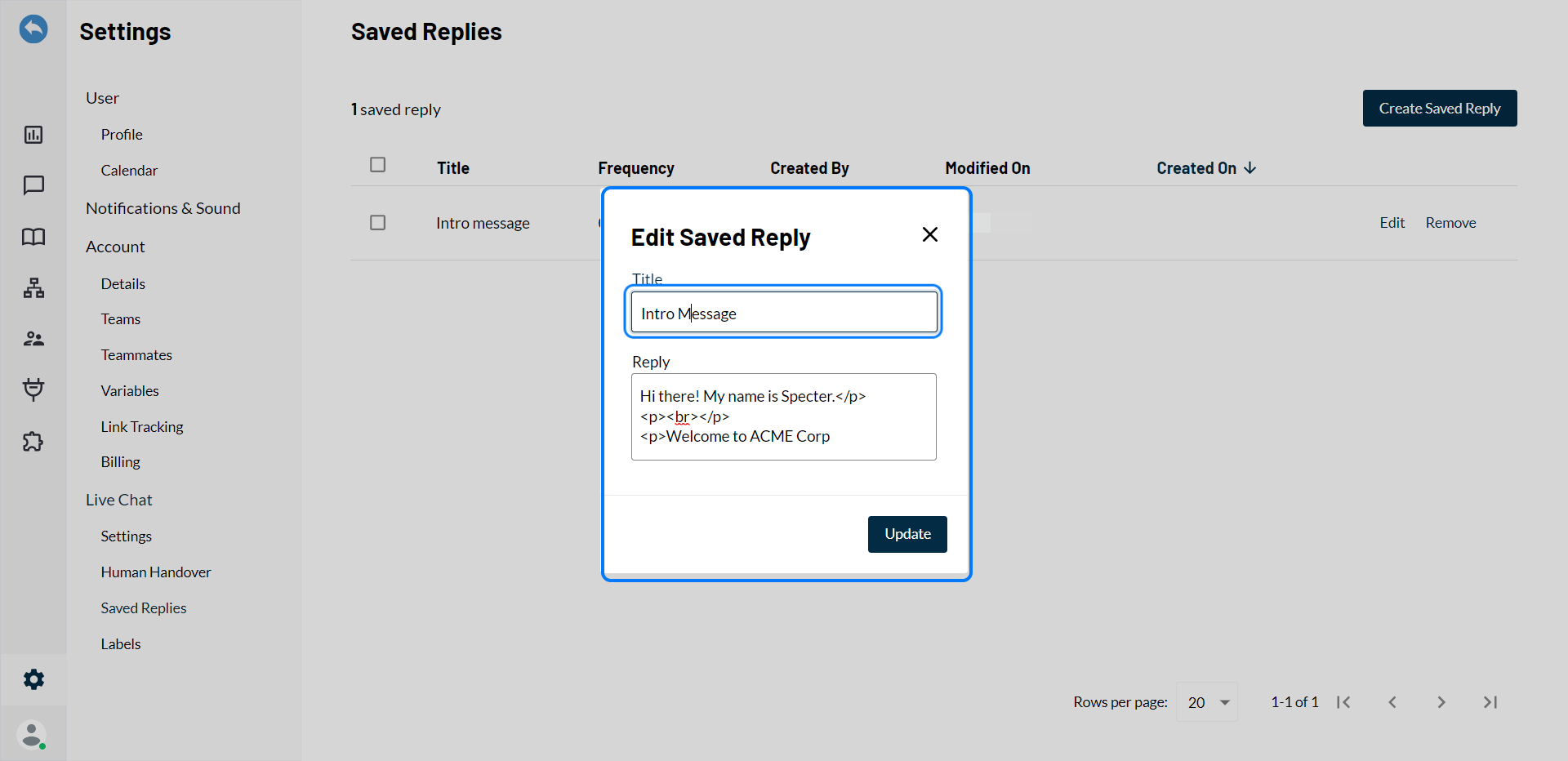Open the chat conversations icon
Image resolution: width=1568 pixels, height=761 pixels.
pyautogui.click(x=33, y=185)
